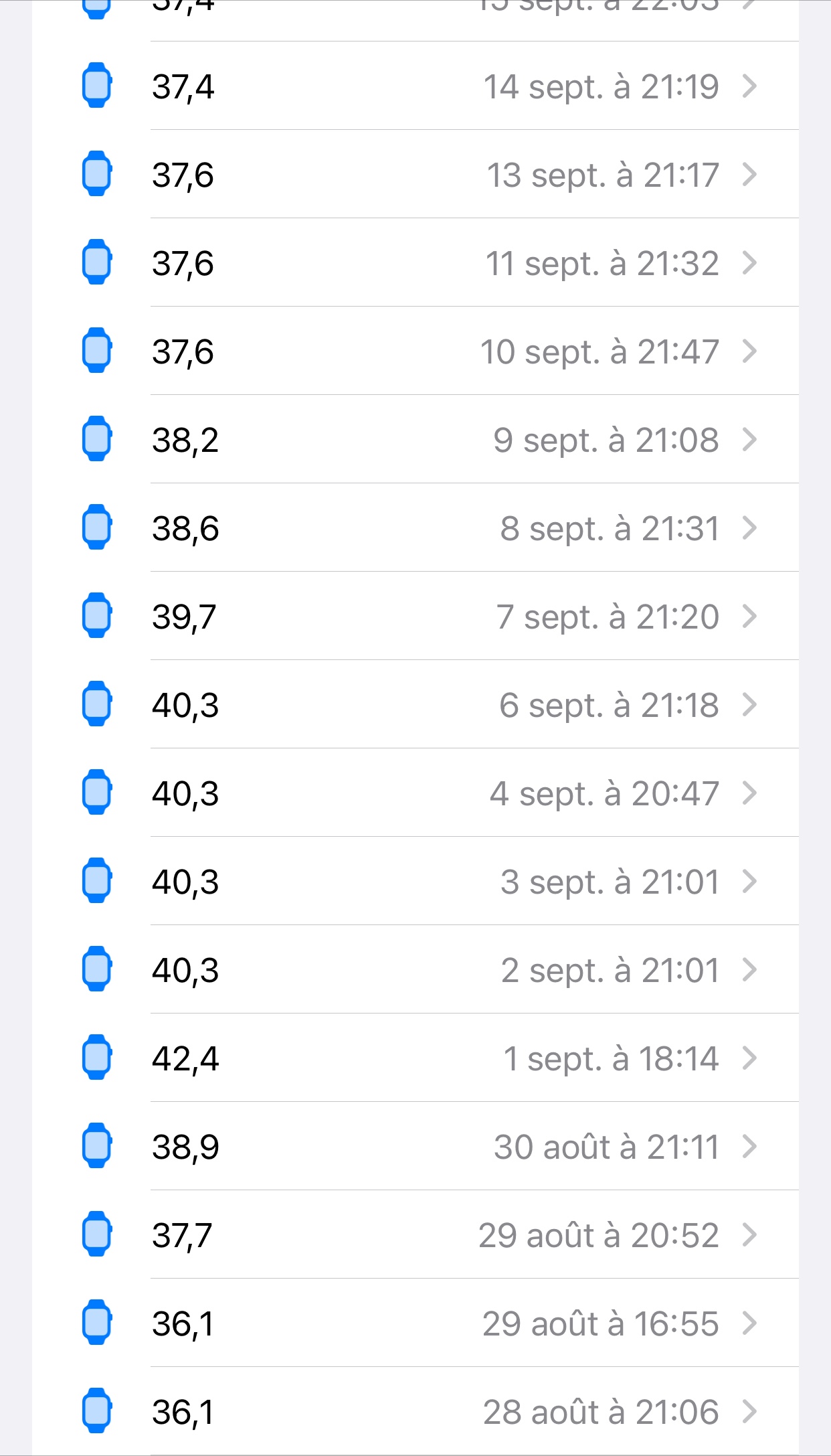Select watch icon next to 38,2 value

tap(96, 439)
